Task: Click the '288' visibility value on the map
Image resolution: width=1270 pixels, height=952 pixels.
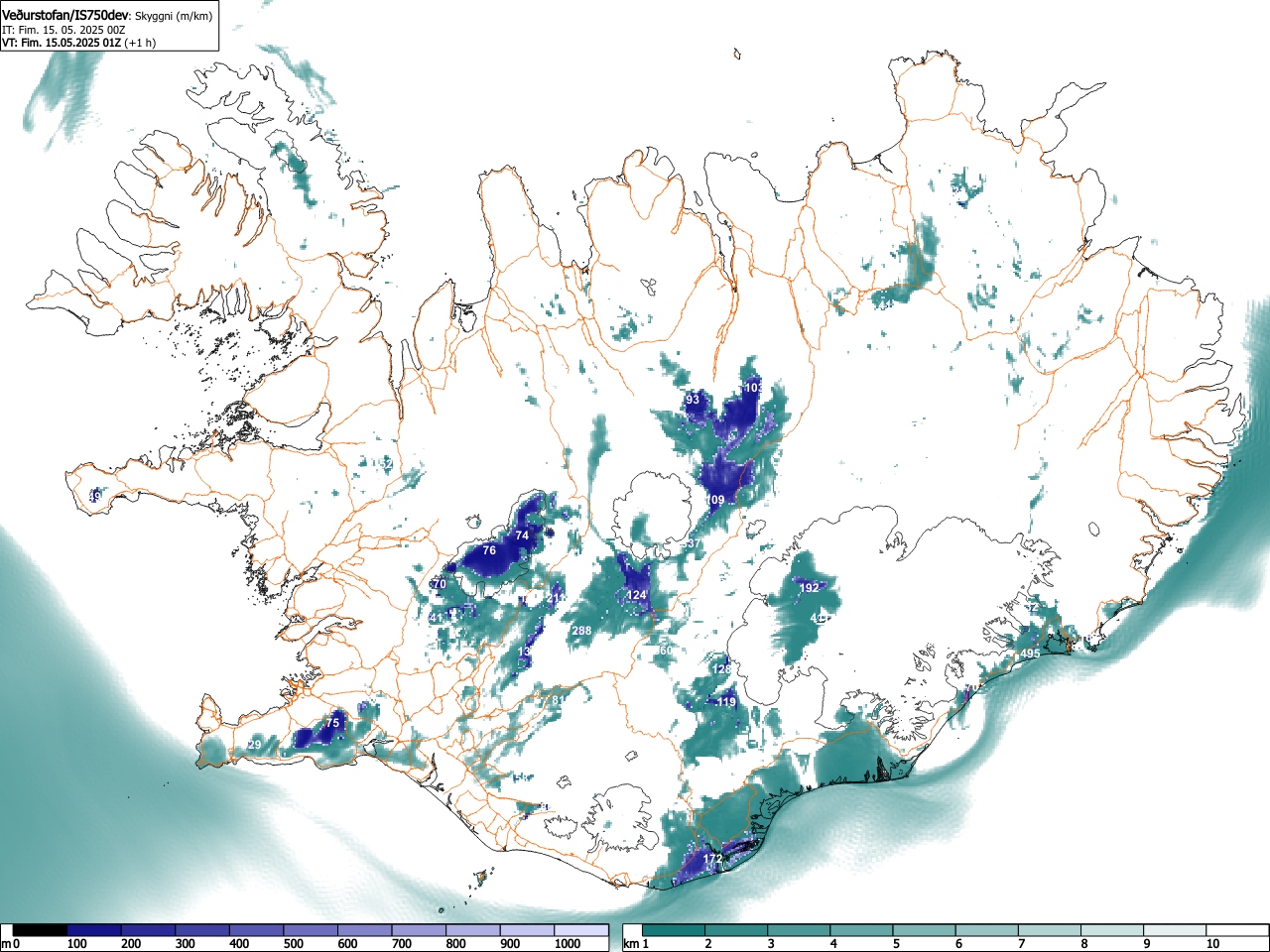Action: tap(581, 631)
